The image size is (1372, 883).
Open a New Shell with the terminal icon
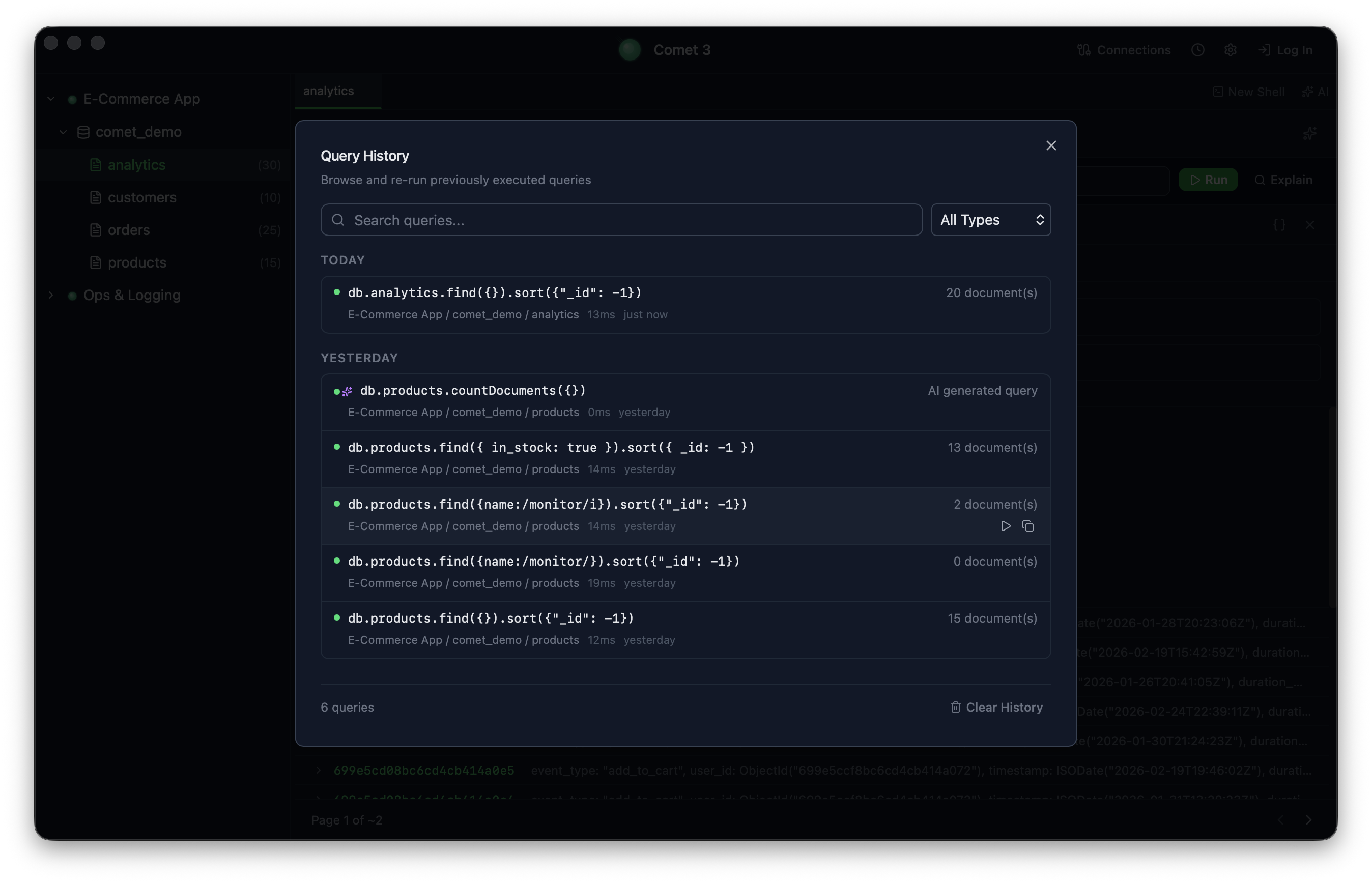click(x=1218, y=92)
